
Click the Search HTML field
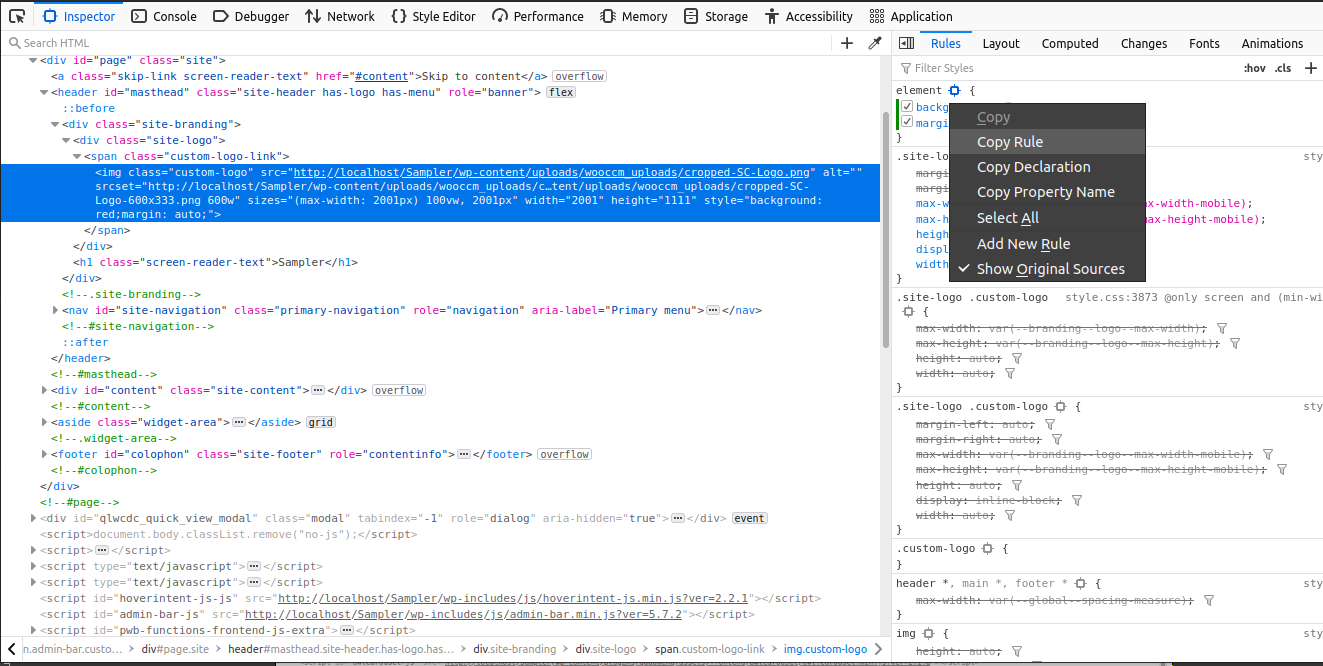pyautogui.click(x=418, y=43)
